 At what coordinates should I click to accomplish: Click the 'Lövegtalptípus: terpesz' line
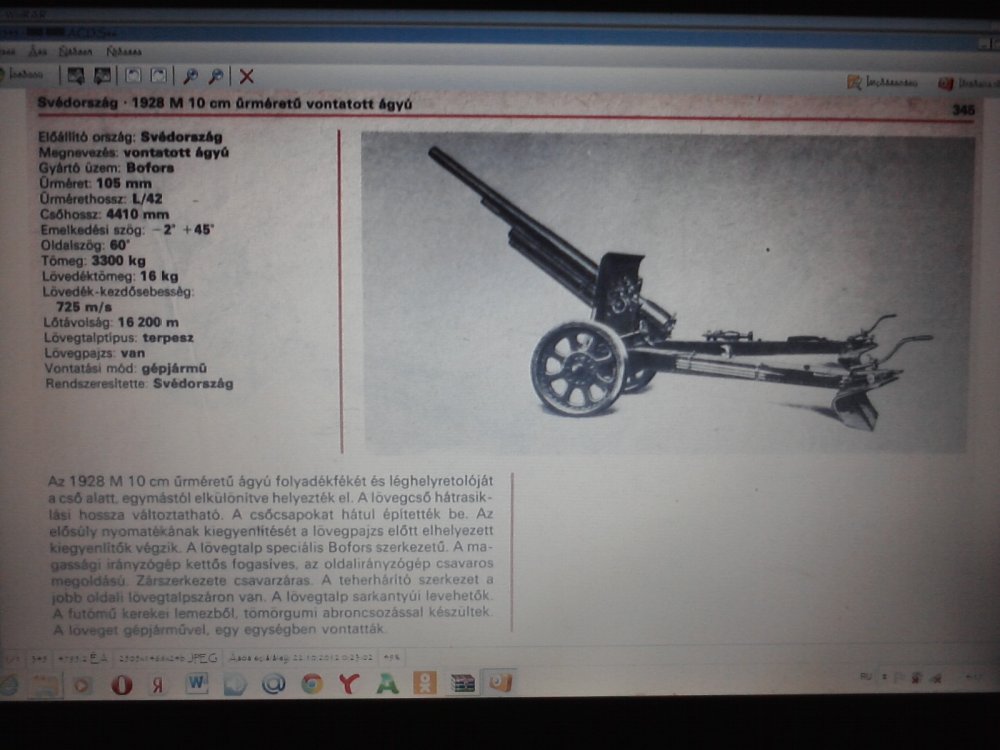point(119,337)
